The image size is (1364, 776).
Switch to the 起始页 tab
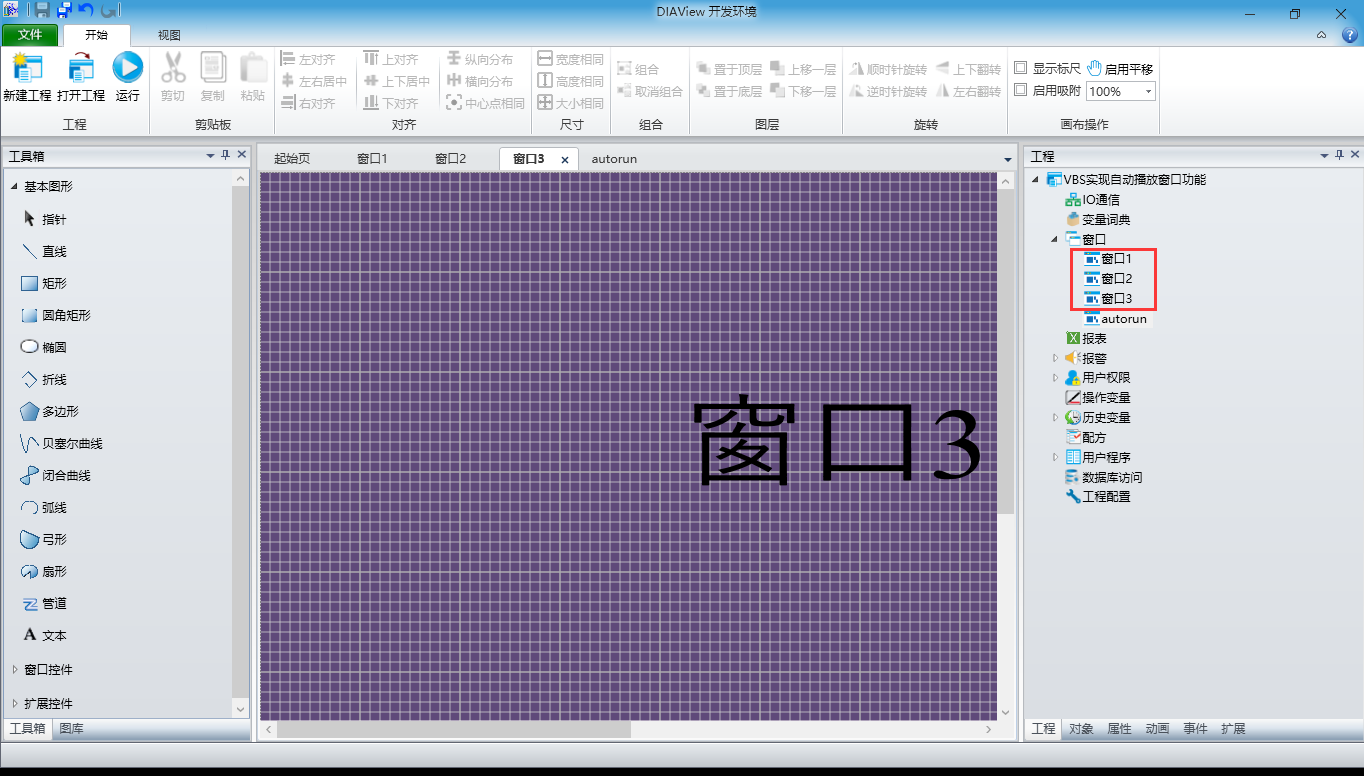pos(292,159)
